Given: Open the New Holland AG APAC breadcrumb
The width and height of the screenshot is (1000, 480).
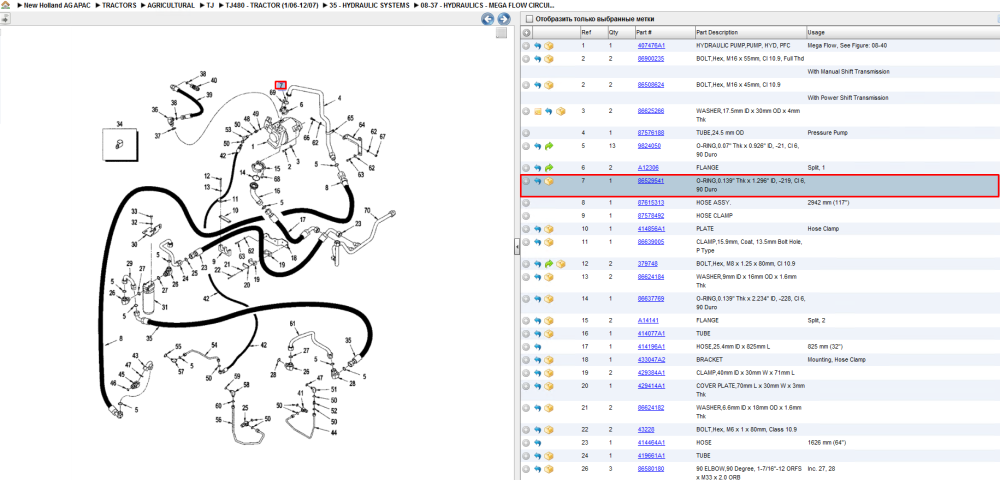Looking at the screenshot, I should (58, 5).
